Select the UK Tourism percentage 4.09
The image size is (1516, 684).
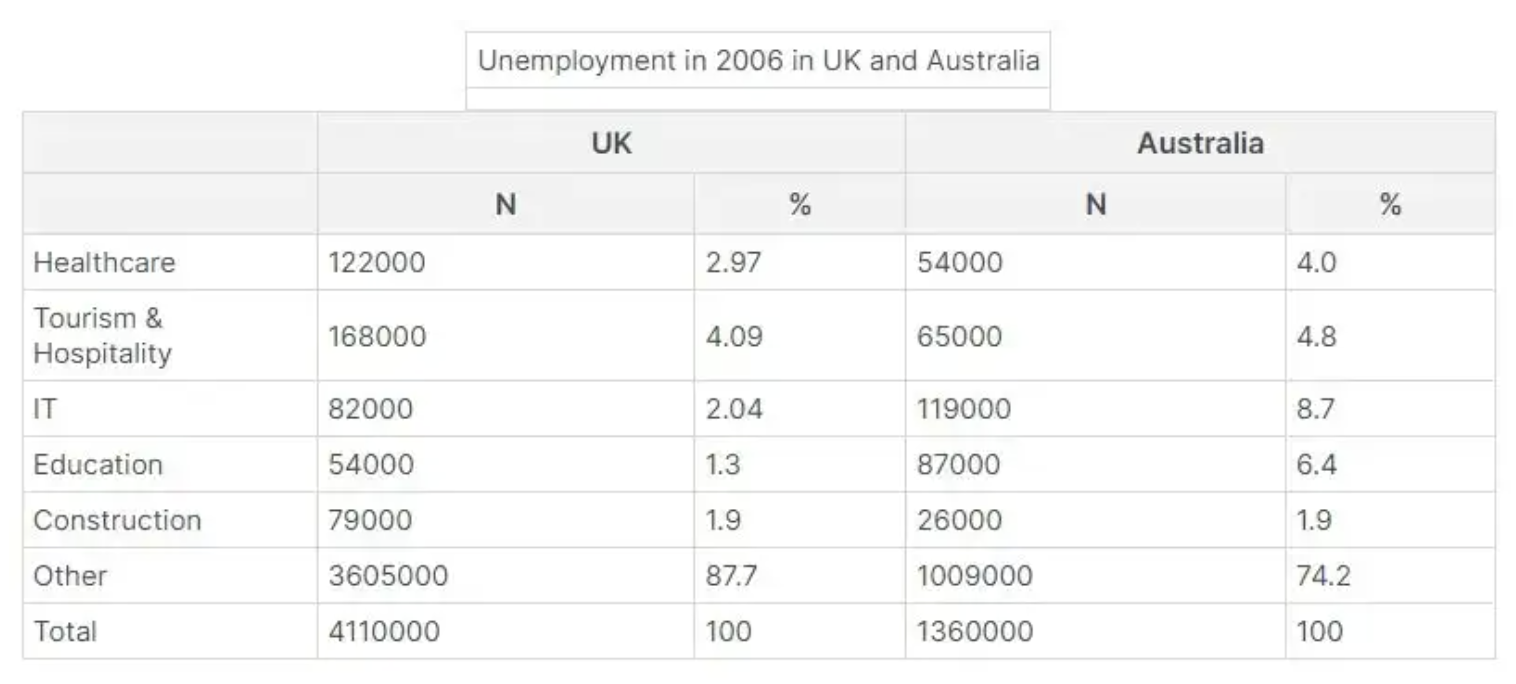coord(734,336)
